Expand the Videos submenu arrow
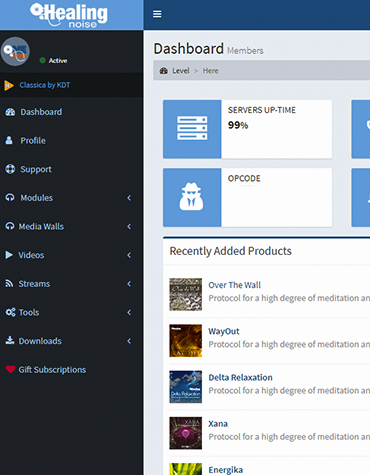 [129, 255]
